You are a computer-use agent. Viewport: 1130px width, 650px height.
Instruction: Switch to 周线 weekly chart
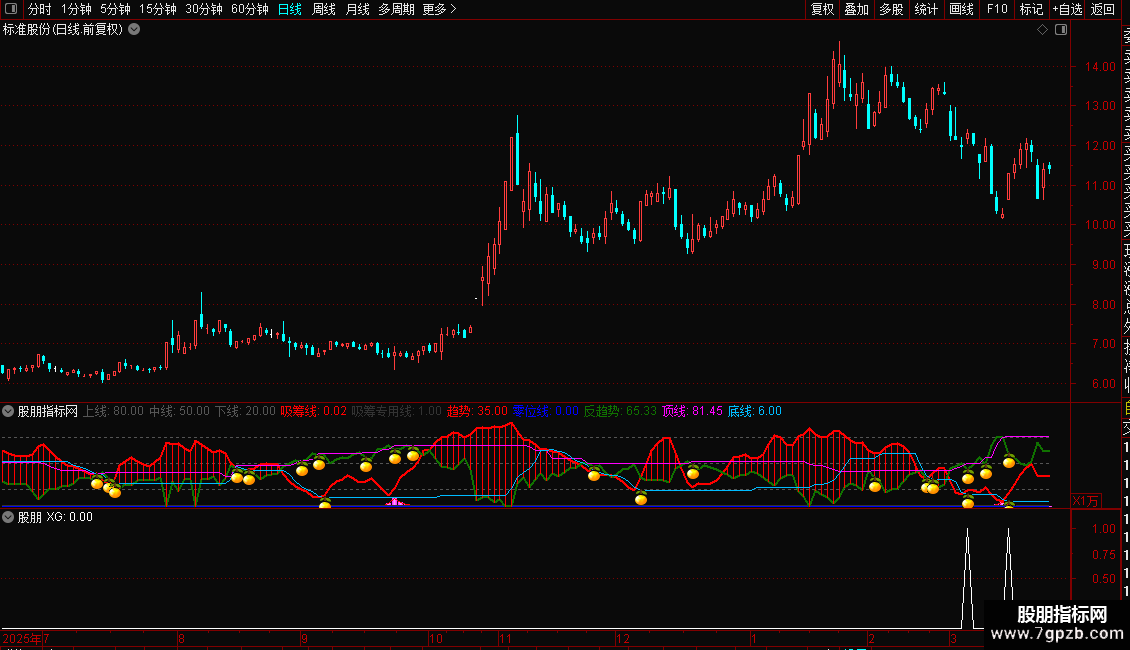tap(324, 9)
